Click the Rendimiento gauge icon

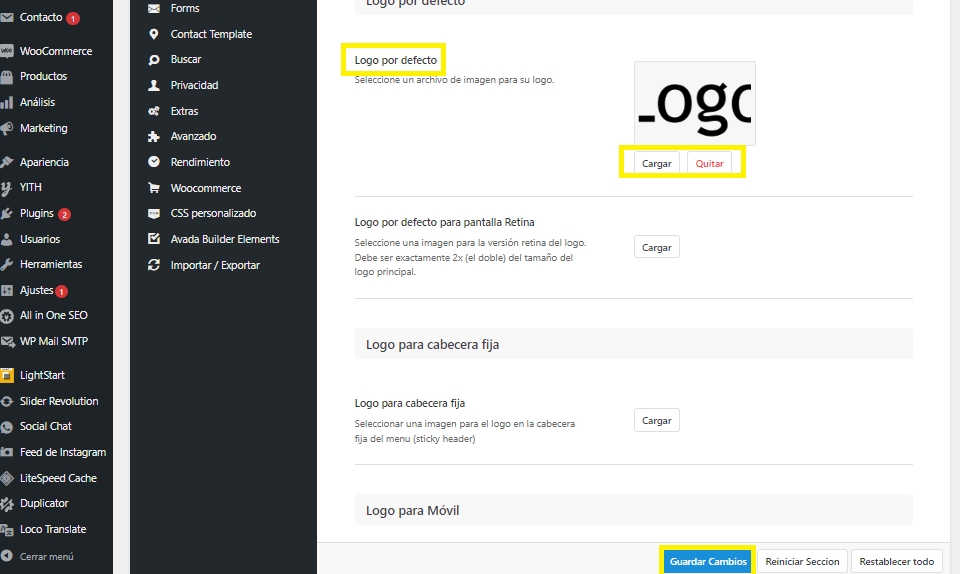tap(153, 162)
